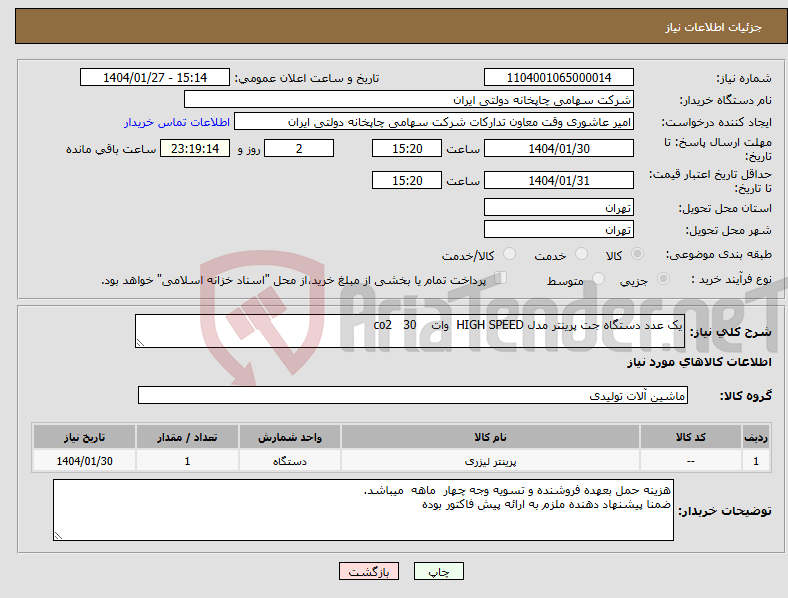Click the goods group field ماشین آلات تولیدی
Image resolution: width=788 pixels, height=598 pixels.
tap(413, 395)
